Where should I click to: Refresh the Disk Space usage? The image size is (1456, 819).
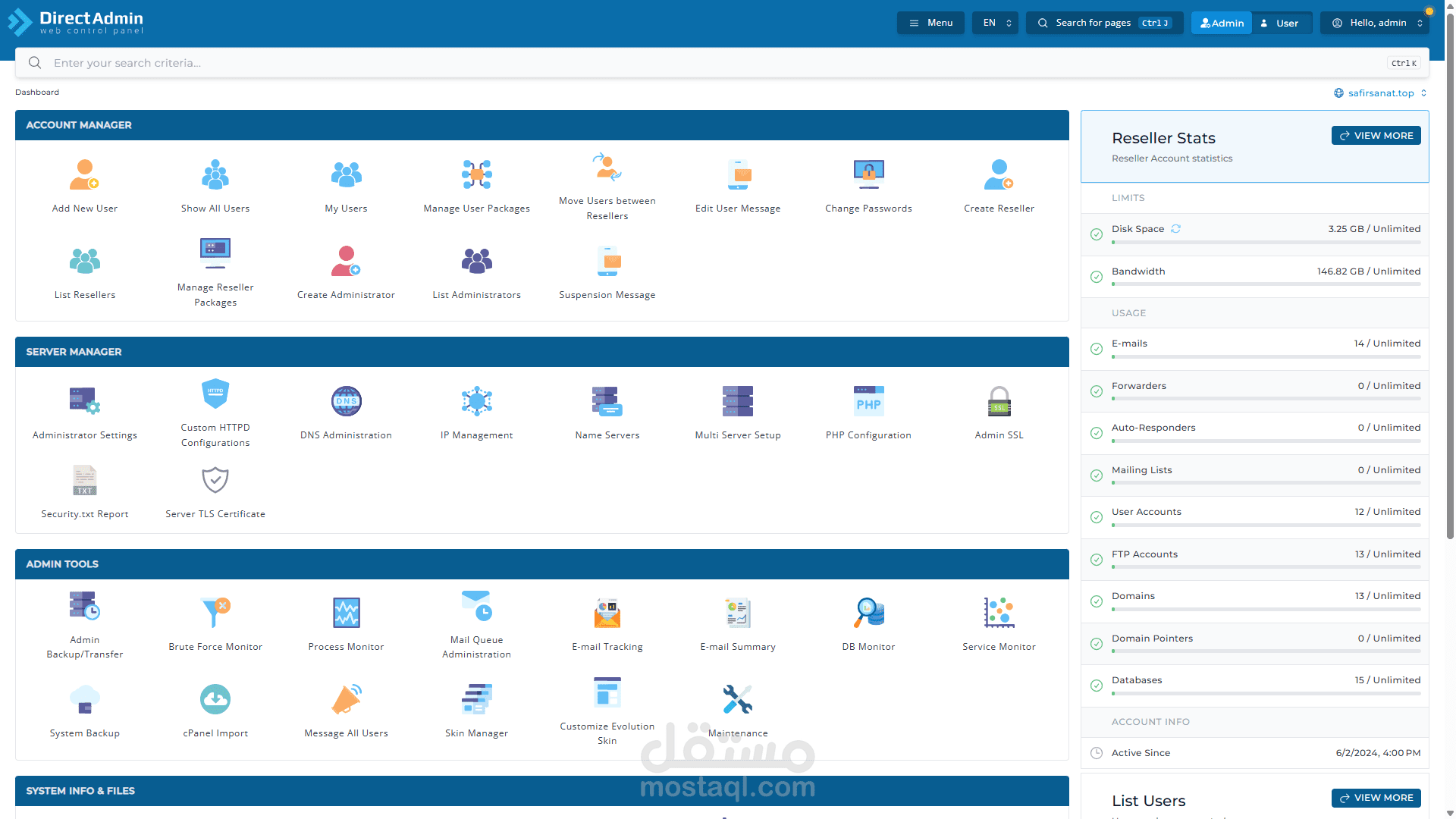(x=1176, y=228)
